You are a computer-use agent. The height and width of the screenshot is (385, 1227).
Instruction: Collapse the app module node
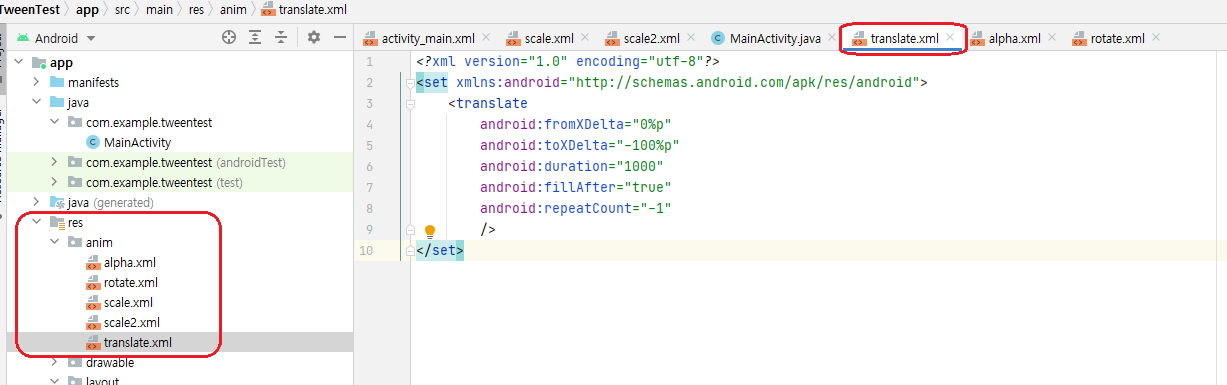tap(20, 62)
